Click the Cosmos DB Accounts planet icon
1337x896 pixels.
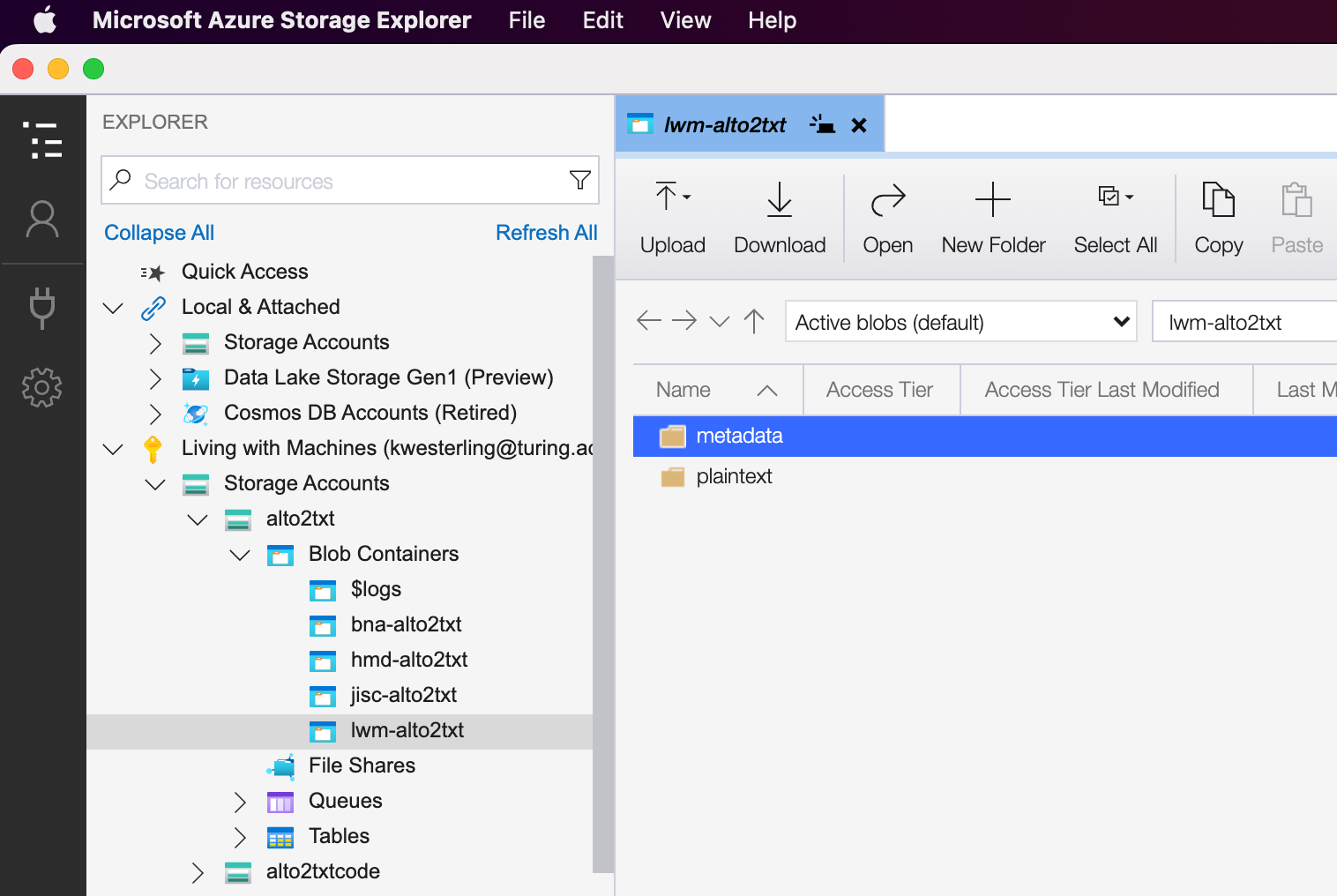pos(195,414)
